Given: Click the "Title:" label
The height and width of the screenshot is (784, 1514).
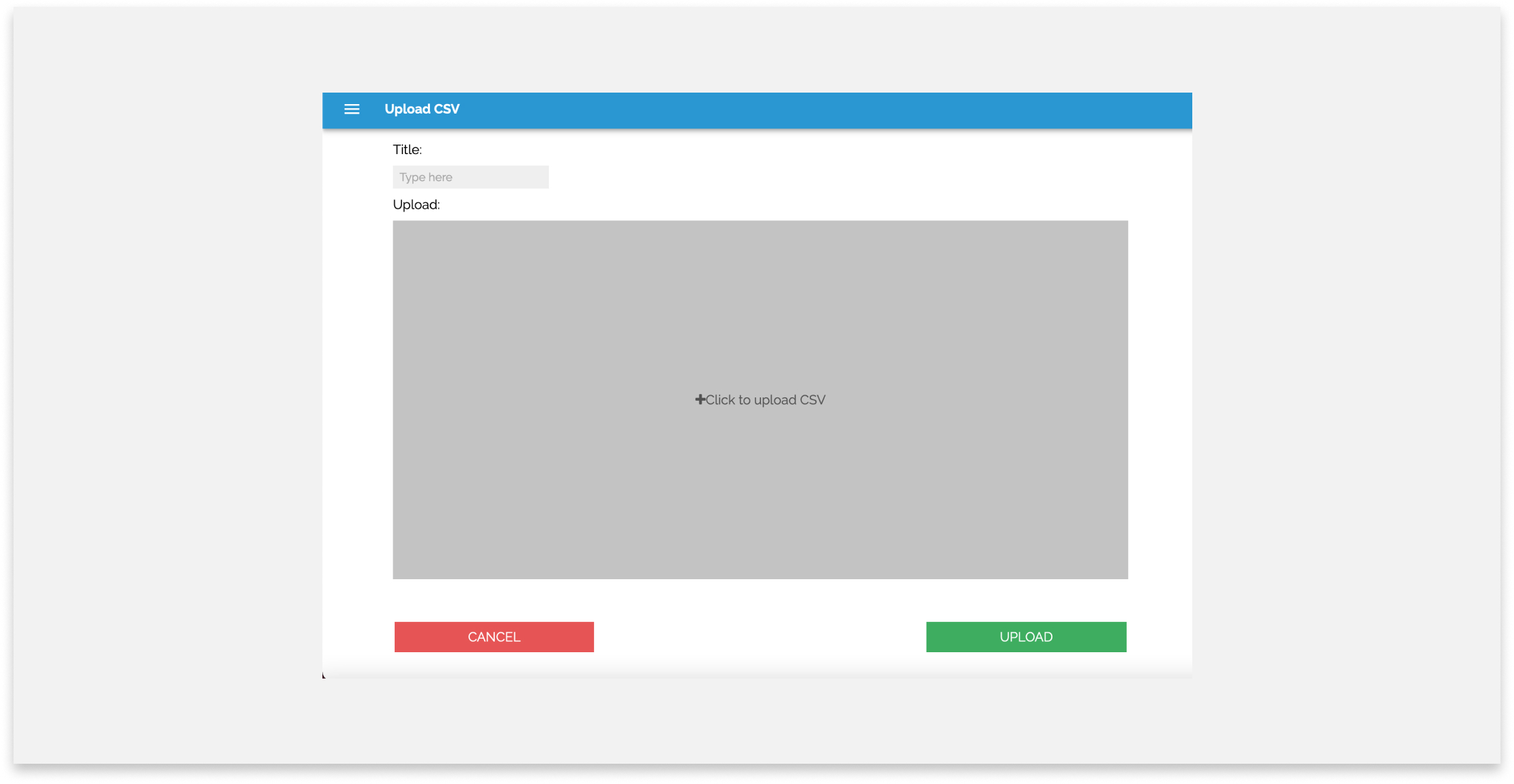Looking at the screenshot, I should (x=407, y=149).
